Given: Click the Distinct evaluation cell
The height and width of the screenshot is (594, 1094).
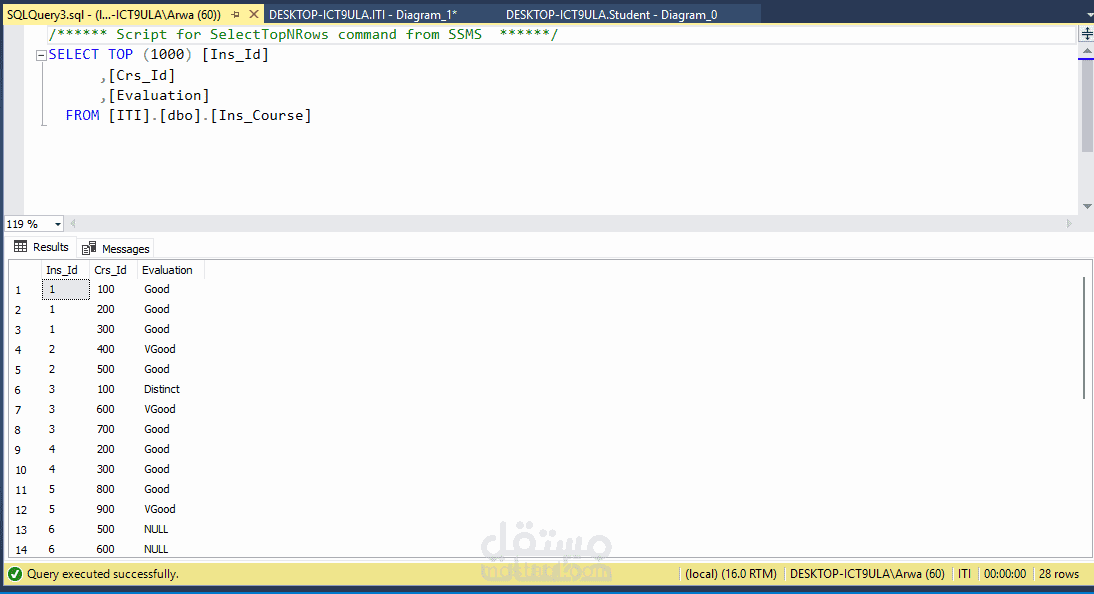Looking at the screenshot, I should point(162,389).
